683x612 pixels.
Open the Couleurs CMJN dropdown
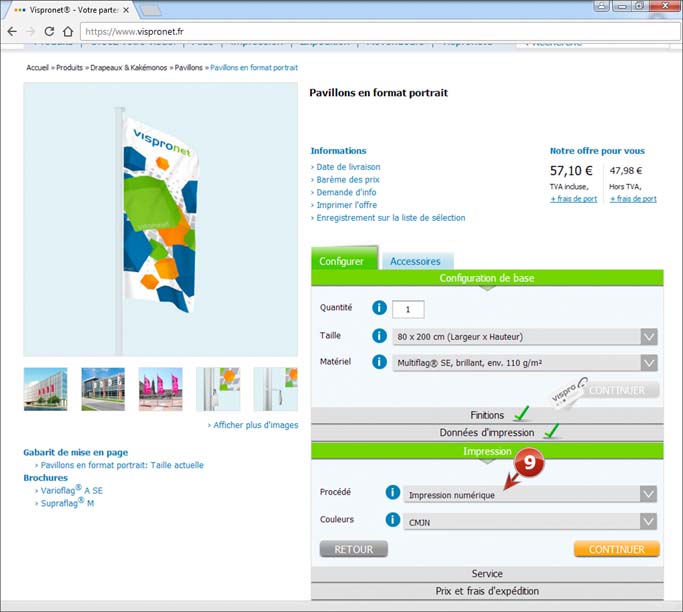click(530, 521)
